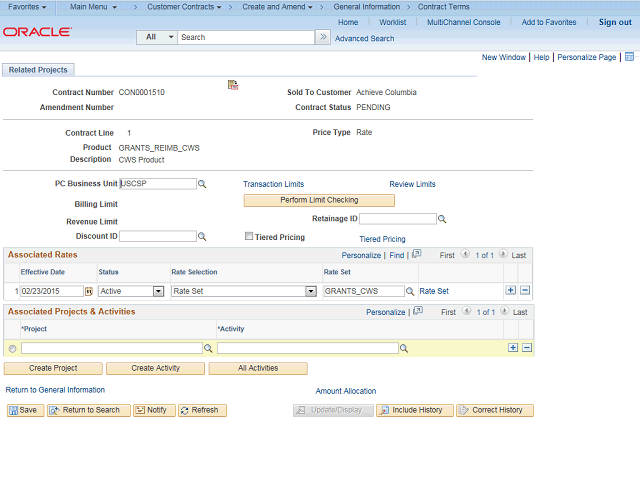Go to Home
Screen dimensions: 640x480
click(348, 22)
